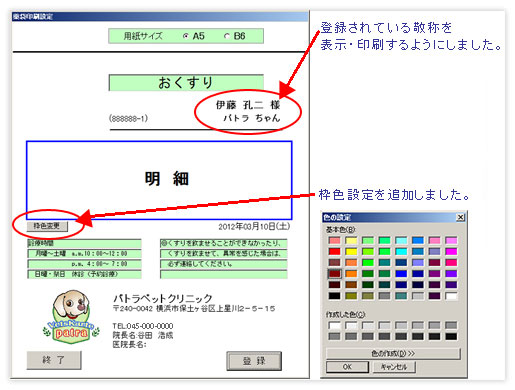Click the 終了 exit button
The width and height of the screenshot is (515, 390).
(54, 360)
